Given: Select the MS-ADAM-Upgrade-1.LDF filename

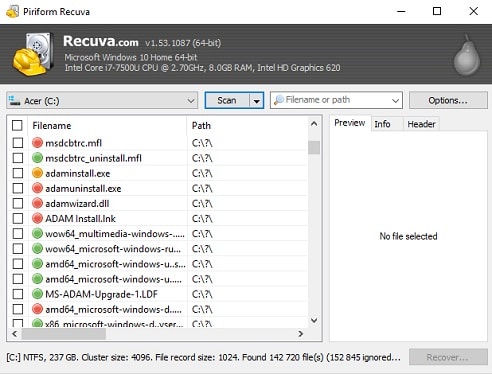Looking at the screenshot, I should 101,294.
